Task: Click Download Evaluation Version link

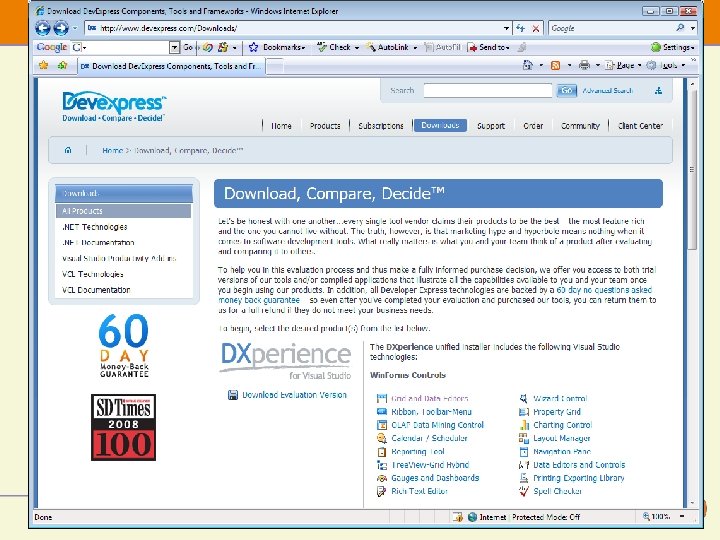Action: [x=294, y=395]
